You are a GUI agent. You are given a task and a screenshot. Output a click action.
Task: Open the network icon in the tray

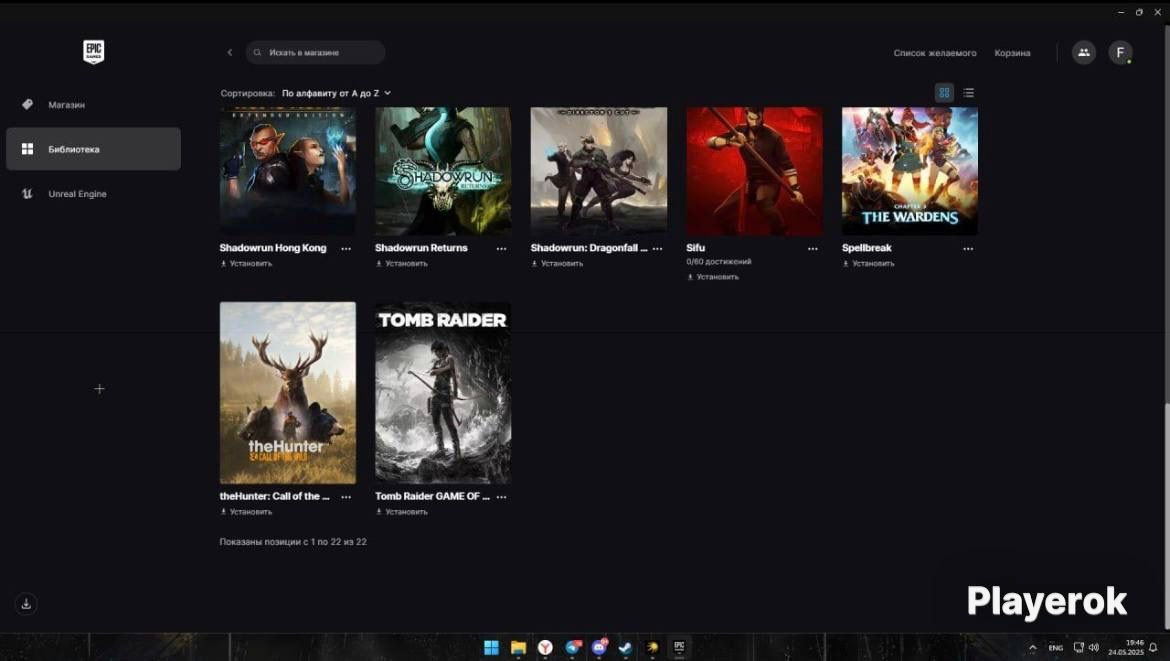click(x=1078, y=648)
